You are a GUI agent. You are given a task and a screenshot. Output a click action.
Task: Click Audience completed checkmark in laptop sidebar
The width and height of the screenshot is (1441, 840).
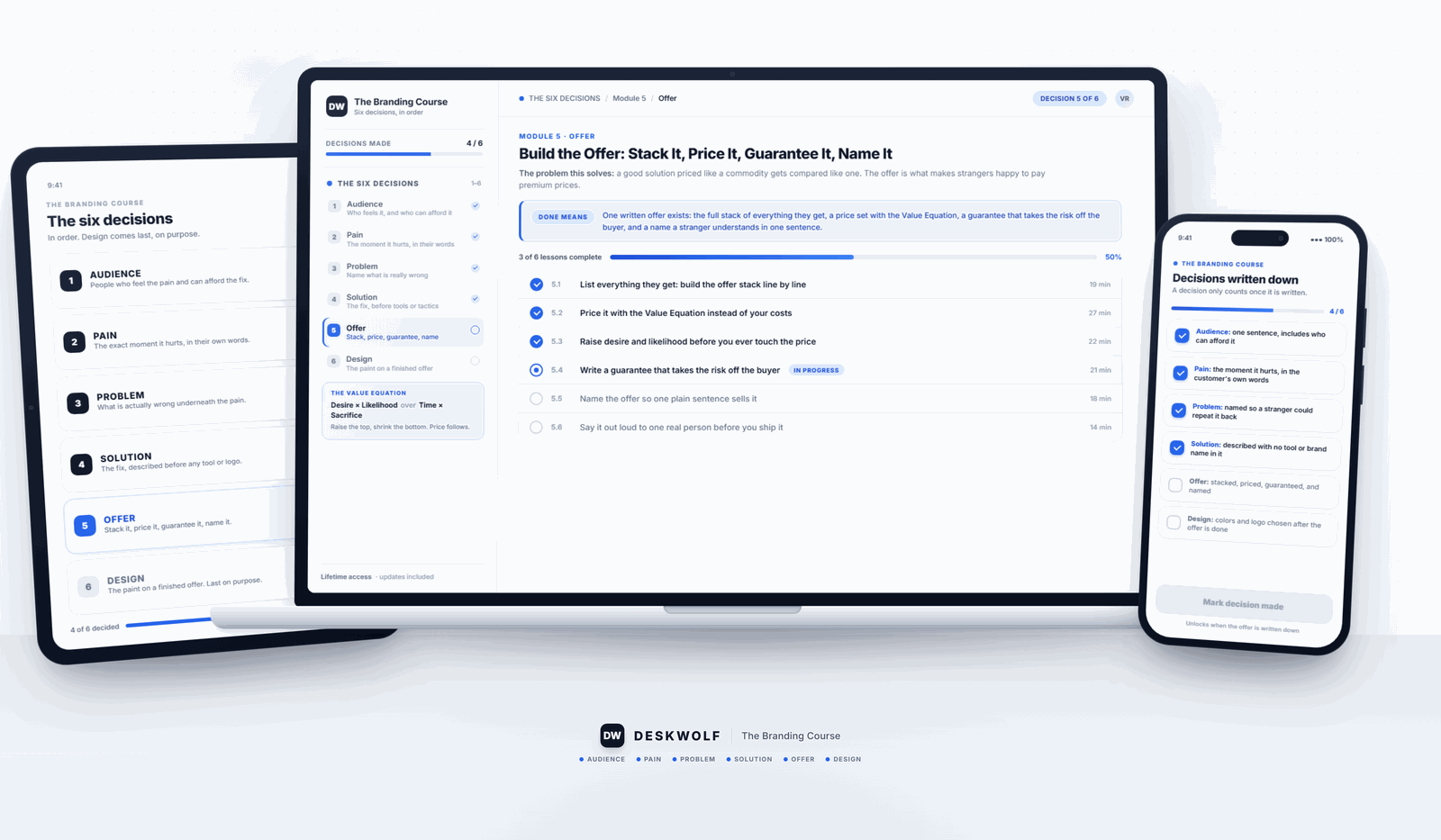click(x=476, y=206)
